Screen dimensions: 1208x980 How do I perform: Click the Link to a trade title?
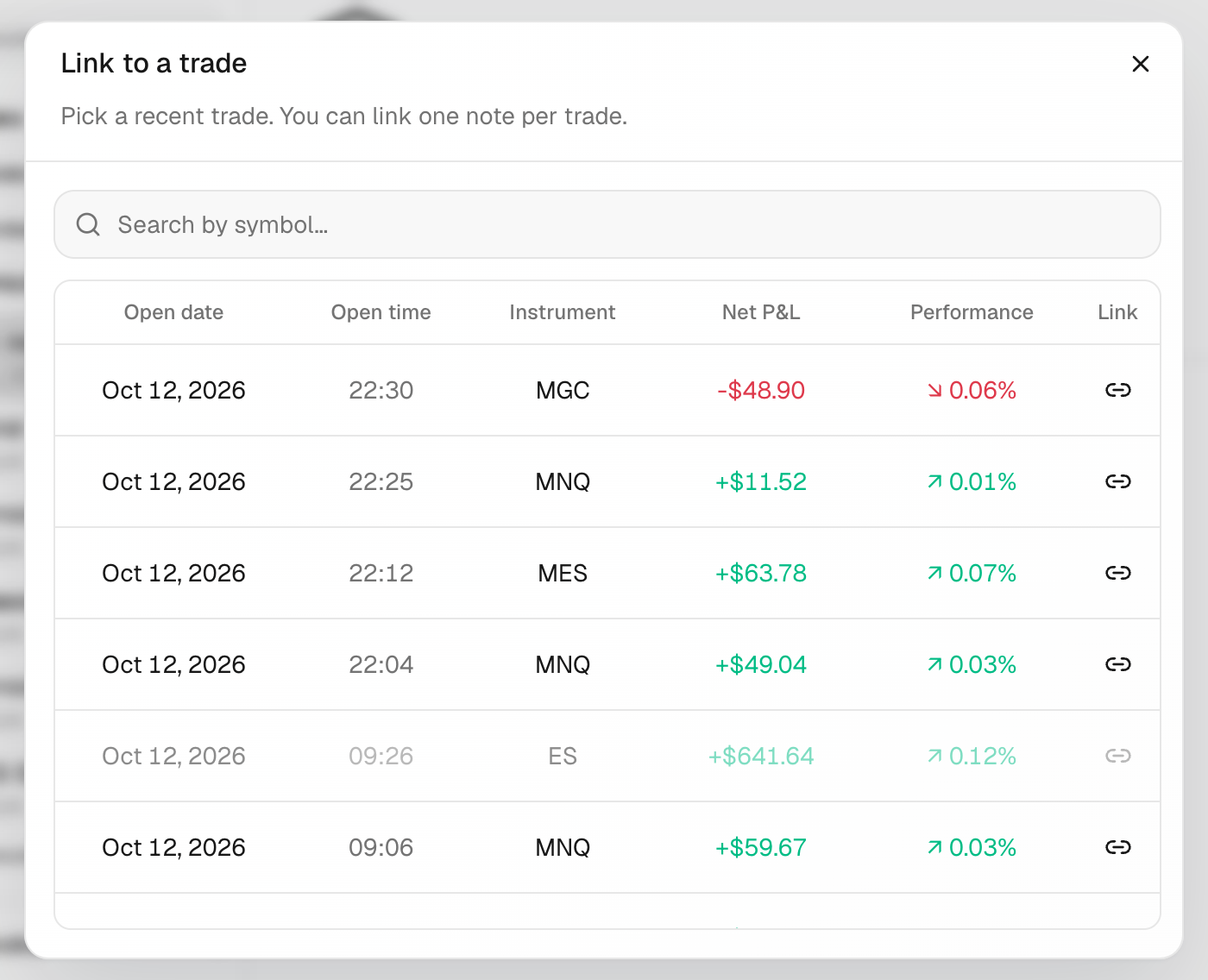[154, 63]
